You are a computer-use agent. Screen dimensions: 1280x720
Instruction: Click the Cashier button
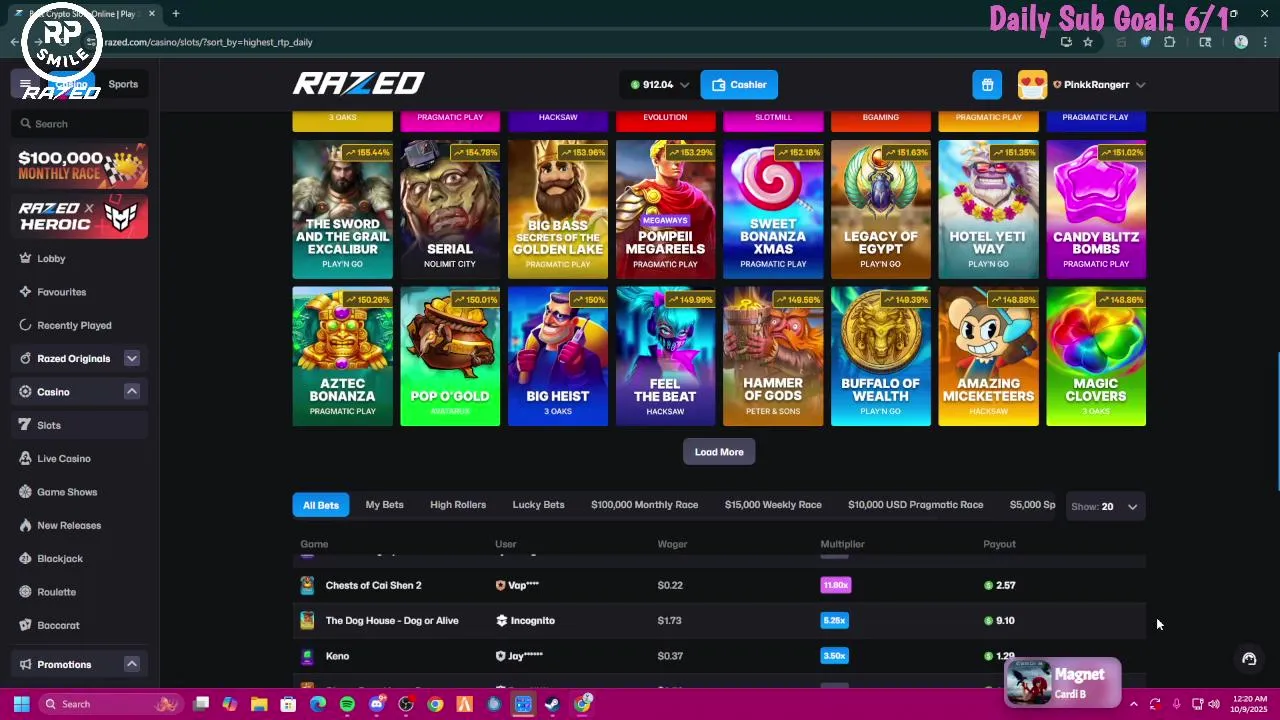(739, 85)
